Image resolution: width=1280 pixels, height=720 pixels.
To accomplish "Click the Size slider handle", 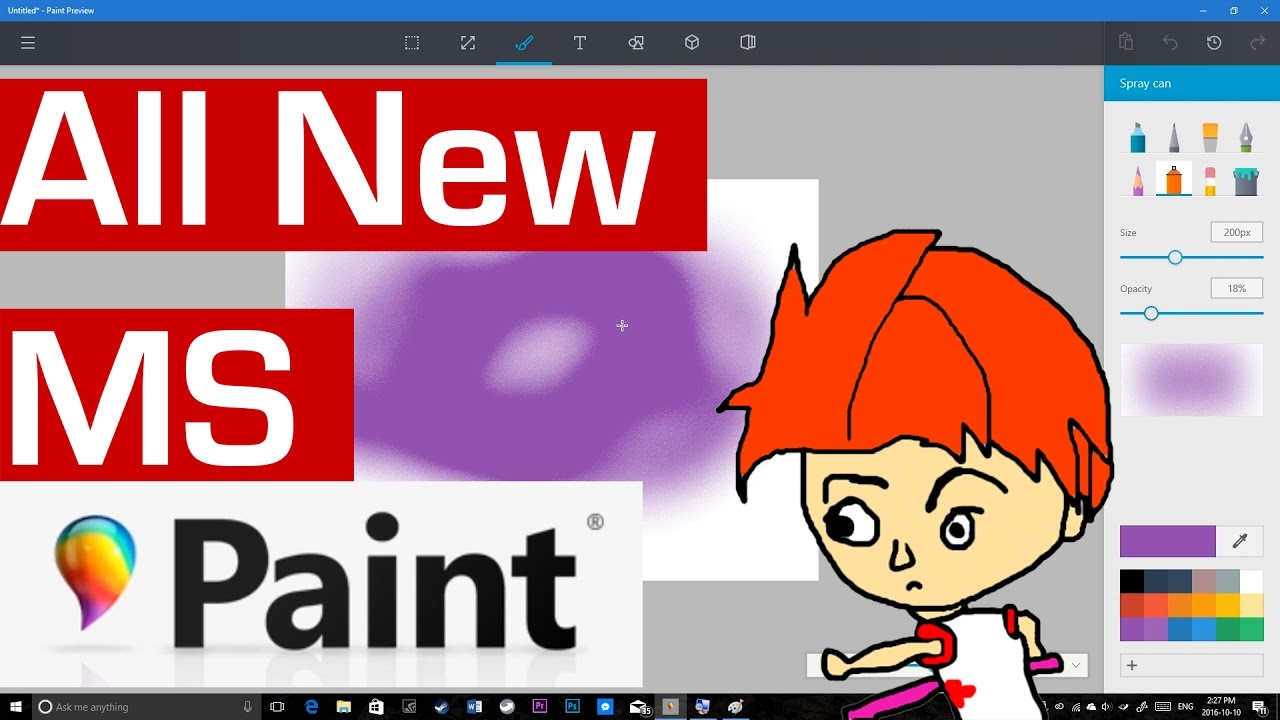I will pos(1175,257).
